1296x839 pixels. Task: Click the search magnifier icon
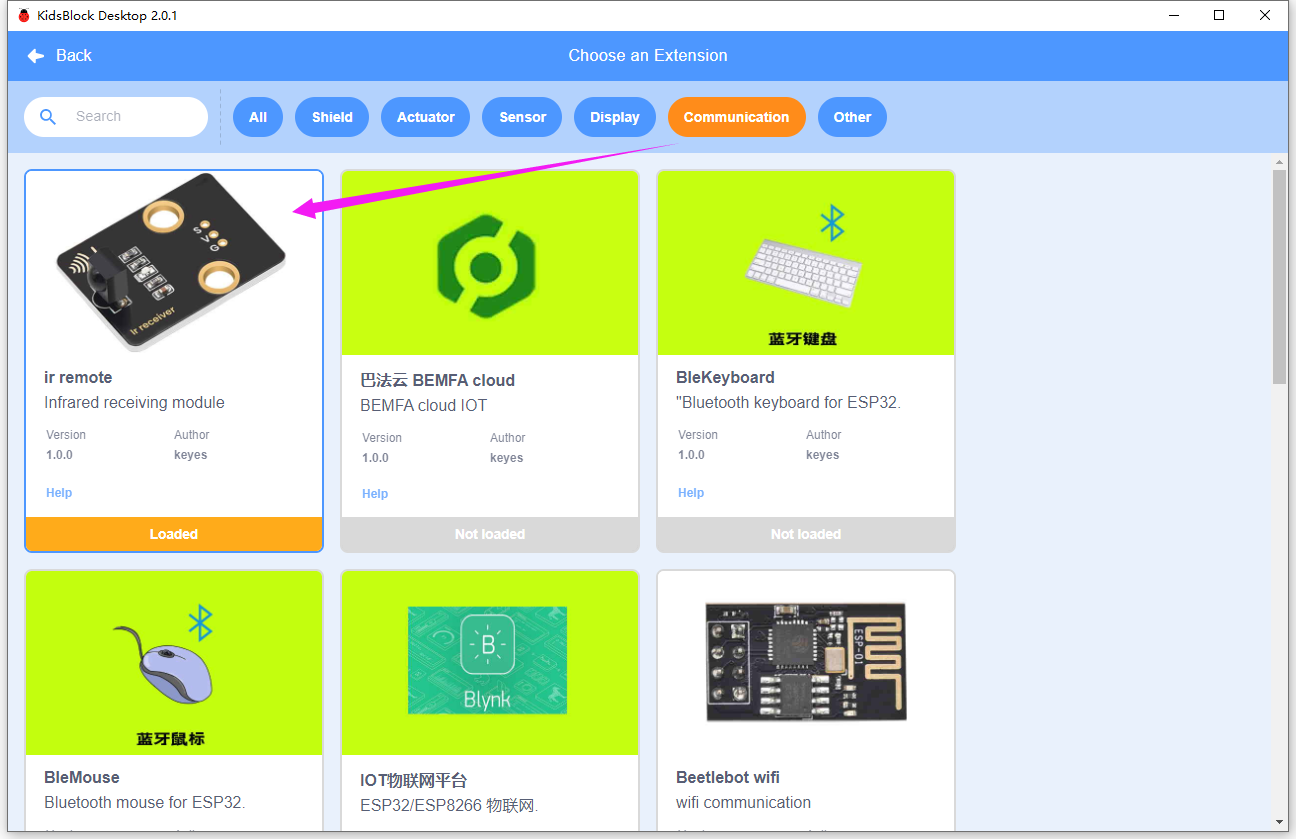point(48,117)
